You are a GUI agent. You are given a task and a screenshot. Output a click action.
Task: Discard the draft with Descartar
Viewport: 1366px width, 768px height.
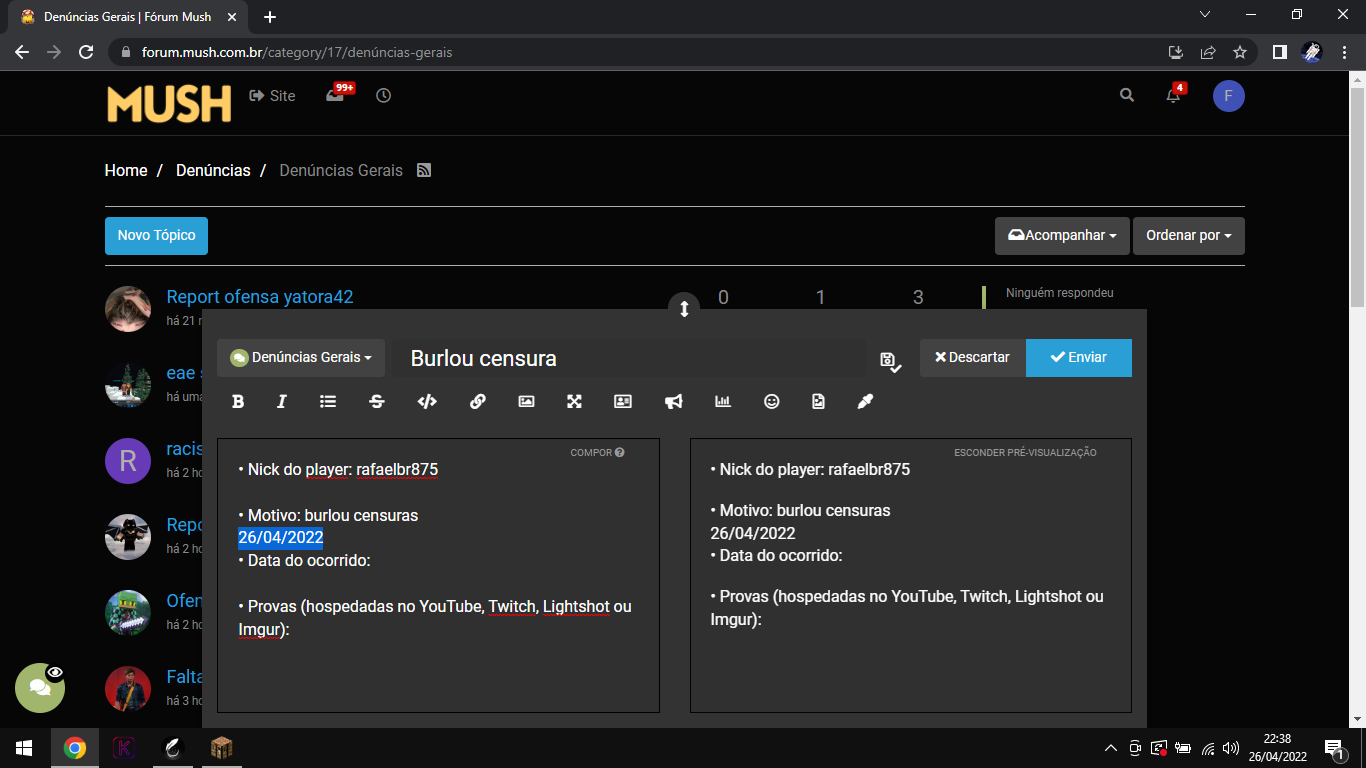(x=973, y=357)
